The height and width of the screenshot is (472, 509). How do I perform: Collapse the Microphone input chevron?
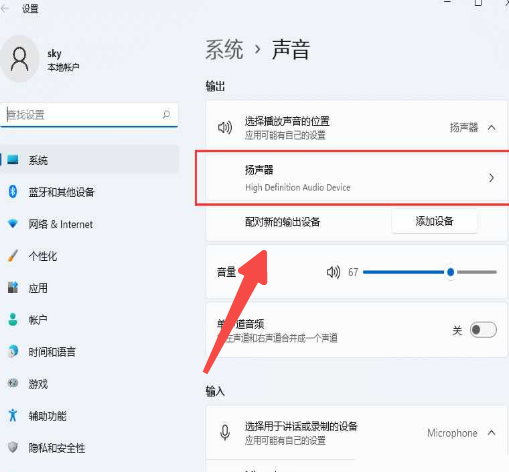pos(491,433)
